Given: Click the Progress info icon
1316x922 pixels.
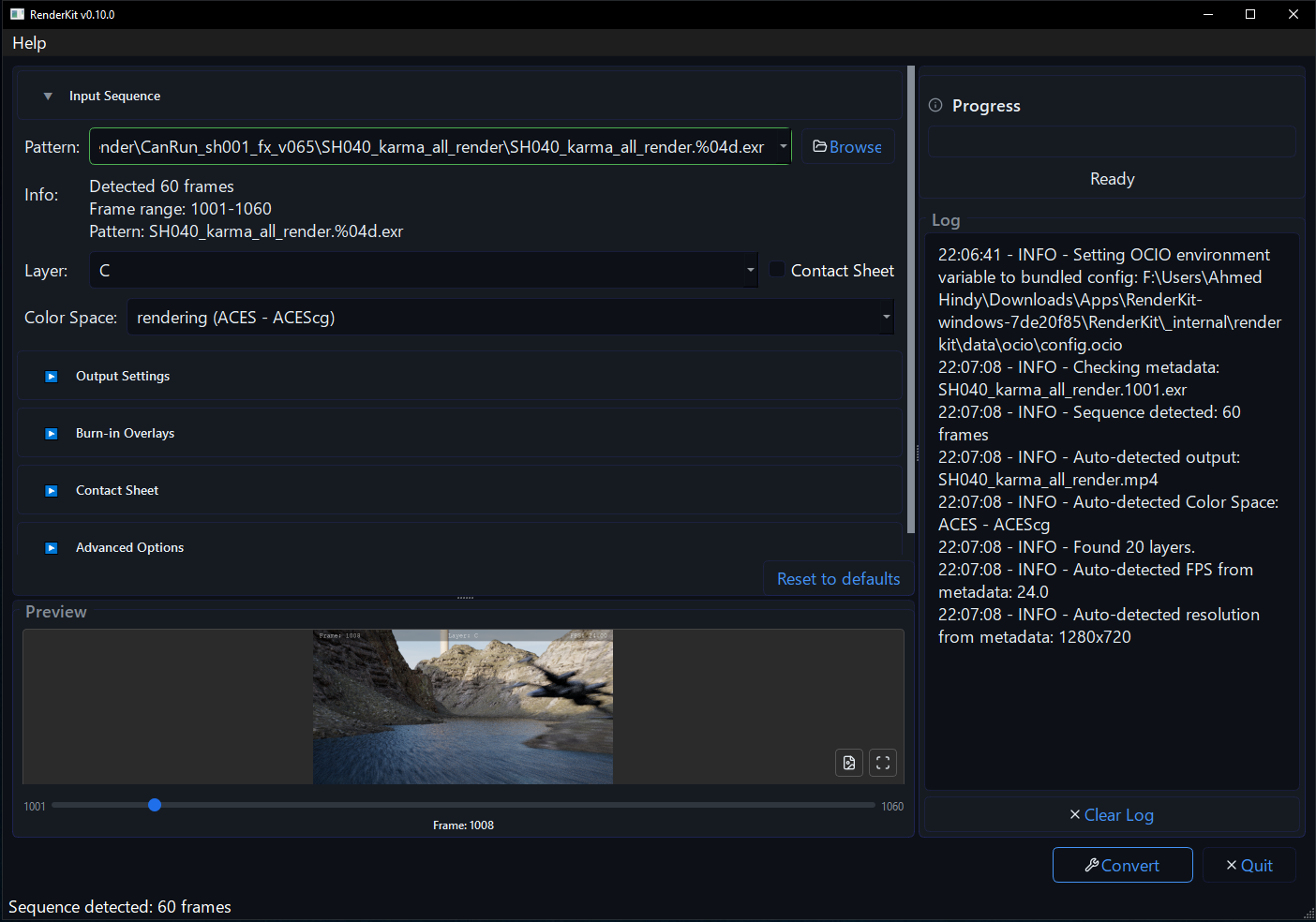Looking at the screenshot, I should (935, 105).
